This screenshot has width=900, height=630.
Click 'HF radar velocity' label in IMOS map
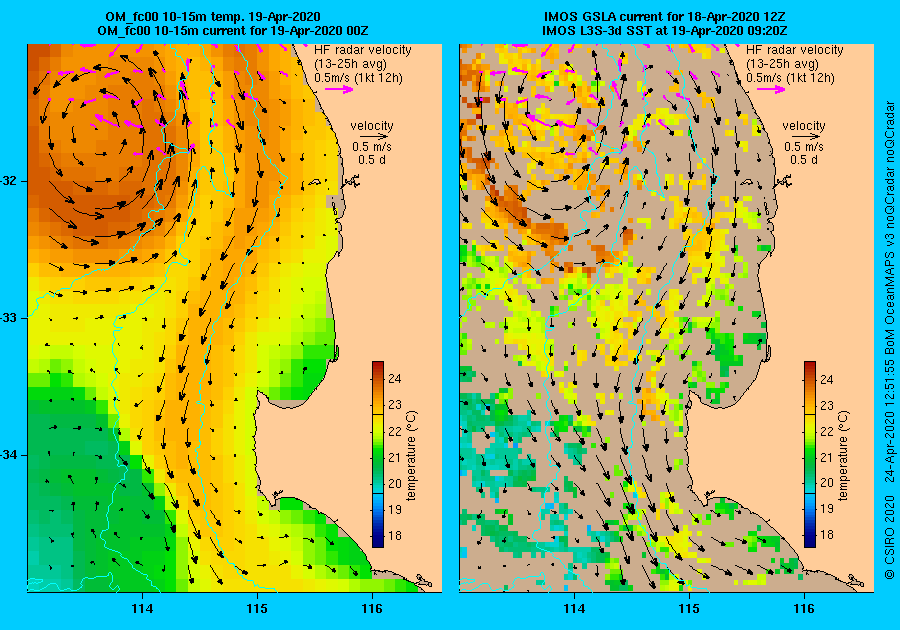tap(795, 50)
